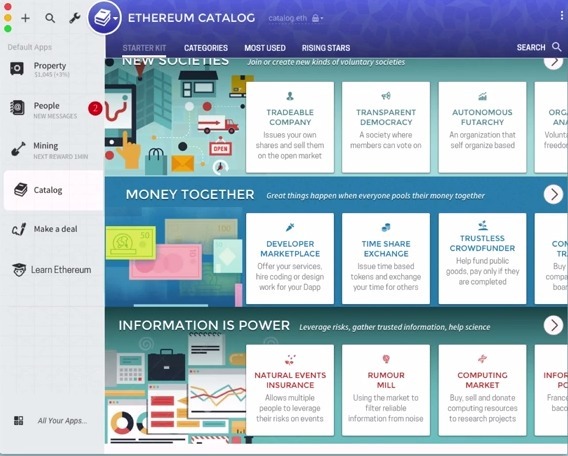Image resolution: width=568 pixels, height=456 pixels.
Task: Select the Catalog sidebar item
Action: pyautogui.click(x=54, y=190)
